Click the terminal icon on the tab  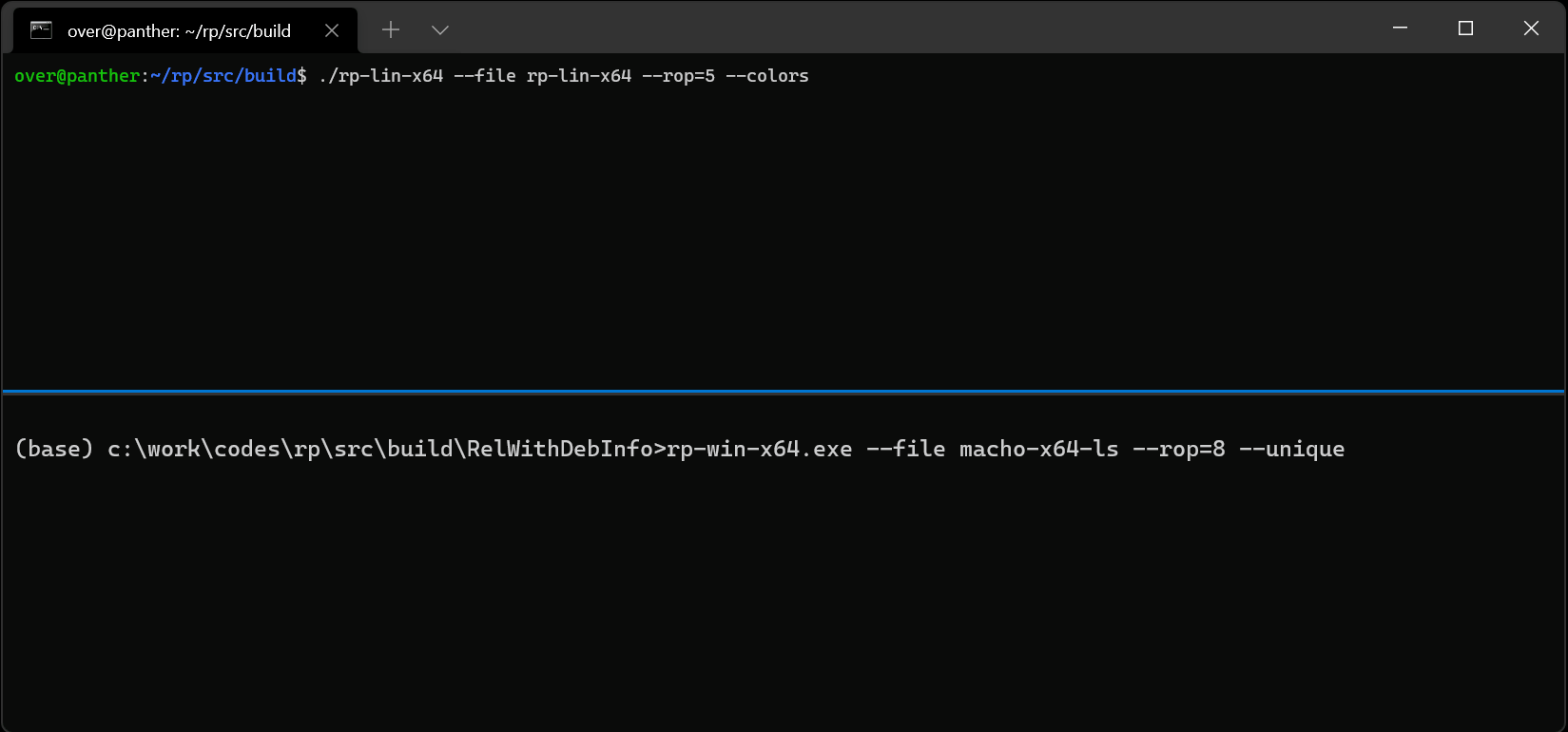[x=41, y=30]
